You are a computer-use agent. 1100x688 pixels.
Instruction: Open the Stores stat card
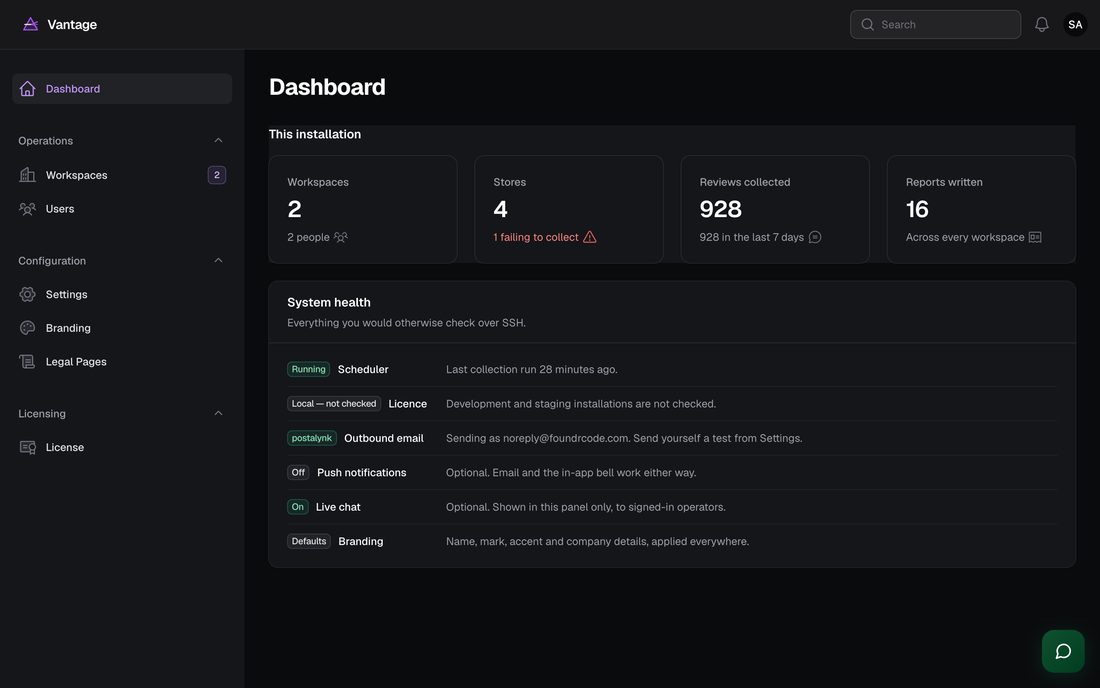(569, 209)
